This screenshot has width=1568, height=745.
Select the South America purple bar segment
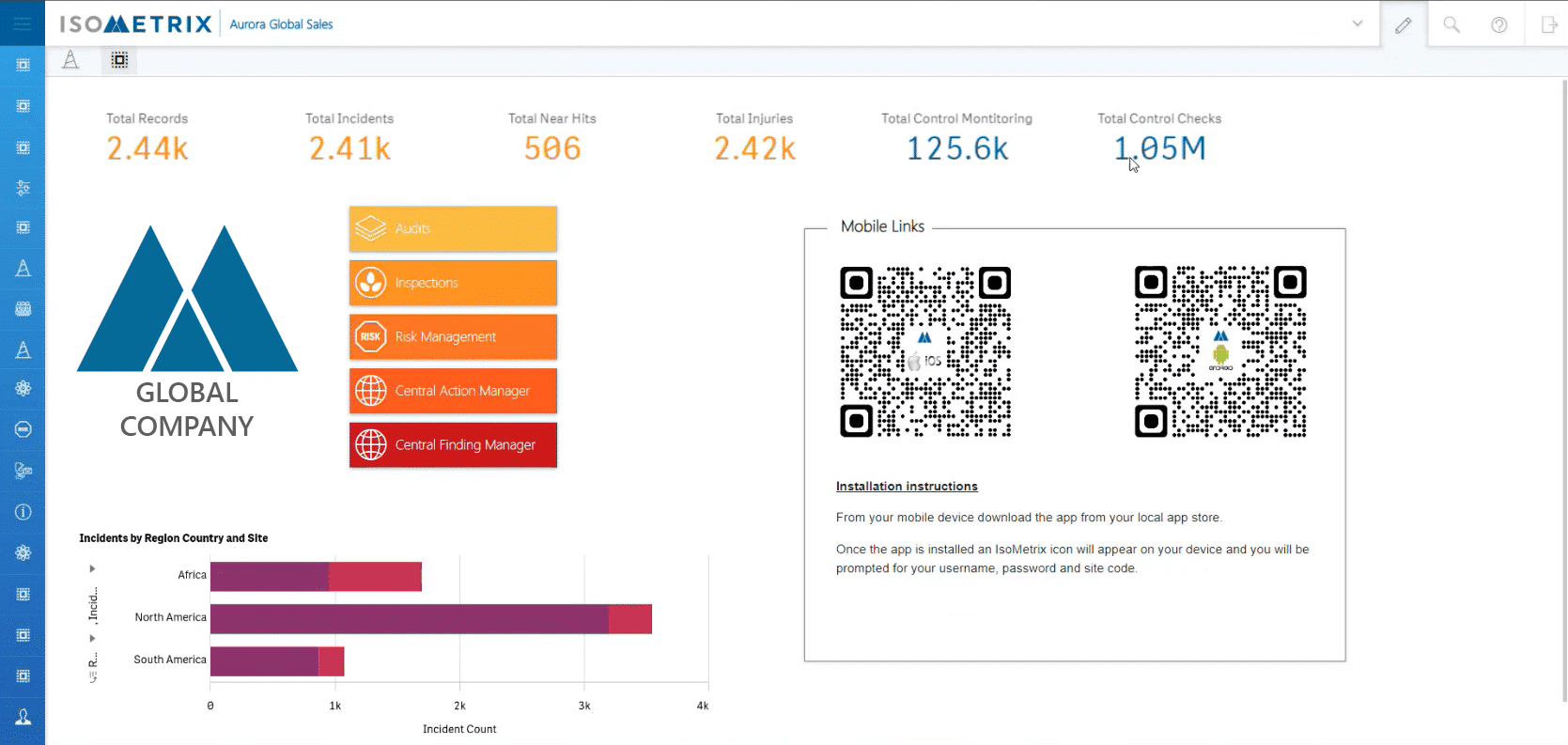click(x=264, y=661)
